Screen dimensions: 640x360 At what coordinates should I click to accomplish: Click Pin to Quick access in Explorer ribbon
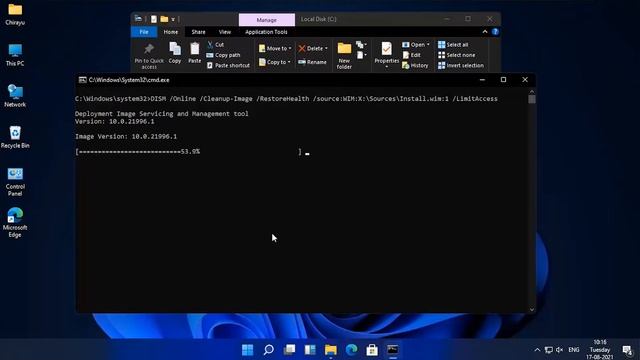click(x=149, y=56)
